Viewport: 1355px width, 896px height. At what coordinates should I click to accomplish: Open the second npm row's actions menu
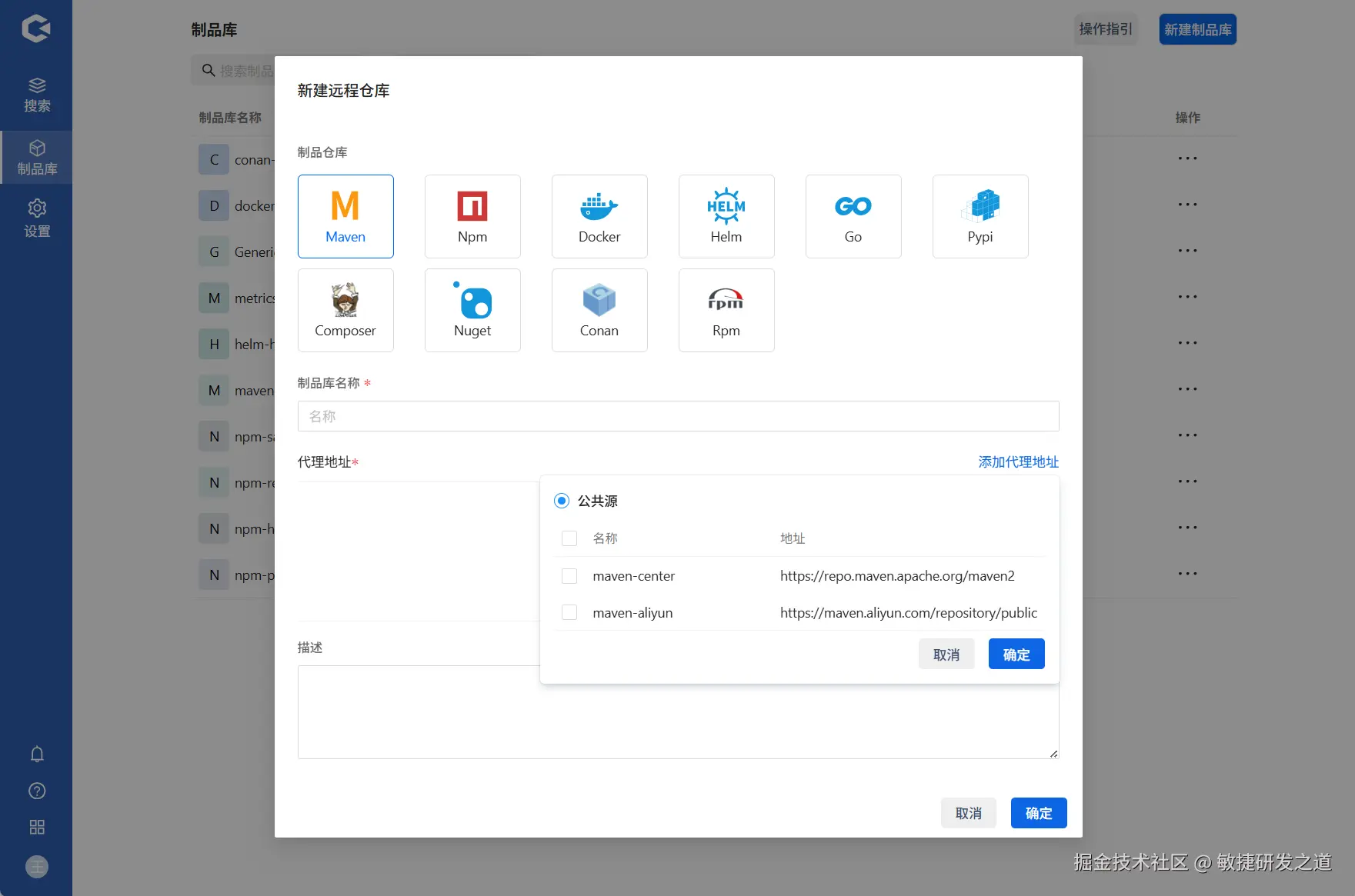click(1187, 482)
